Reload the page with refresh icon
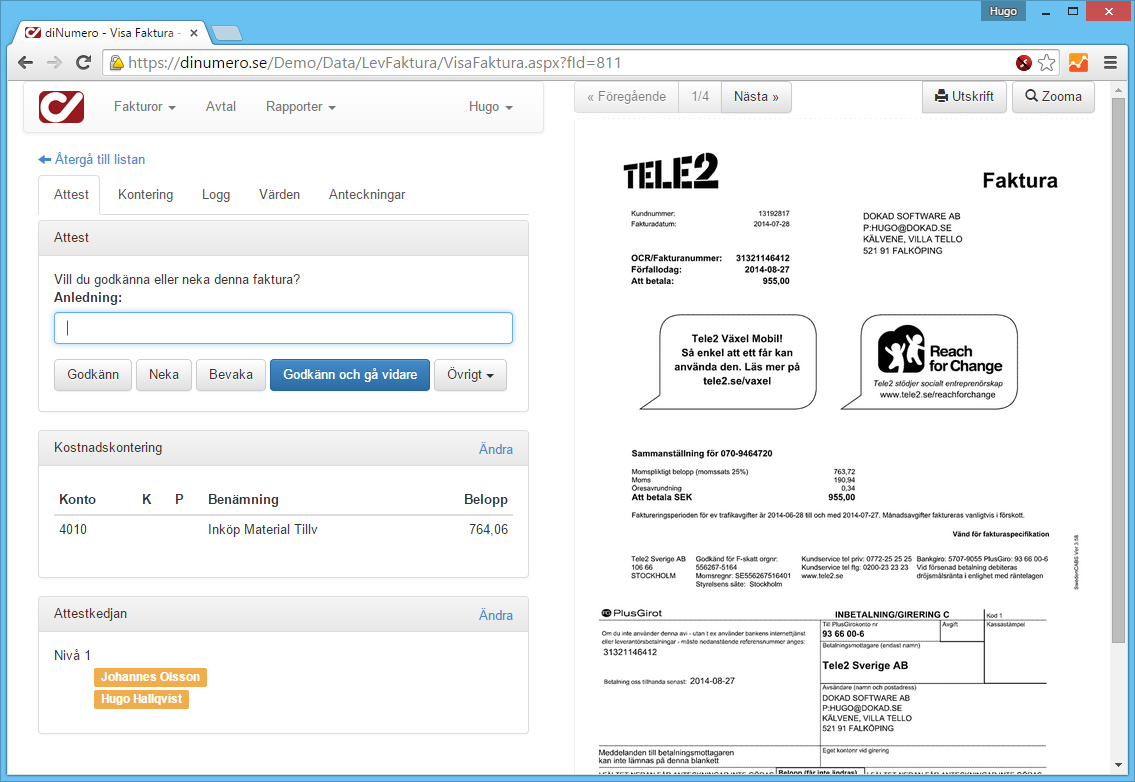 [x=83, y=63]
